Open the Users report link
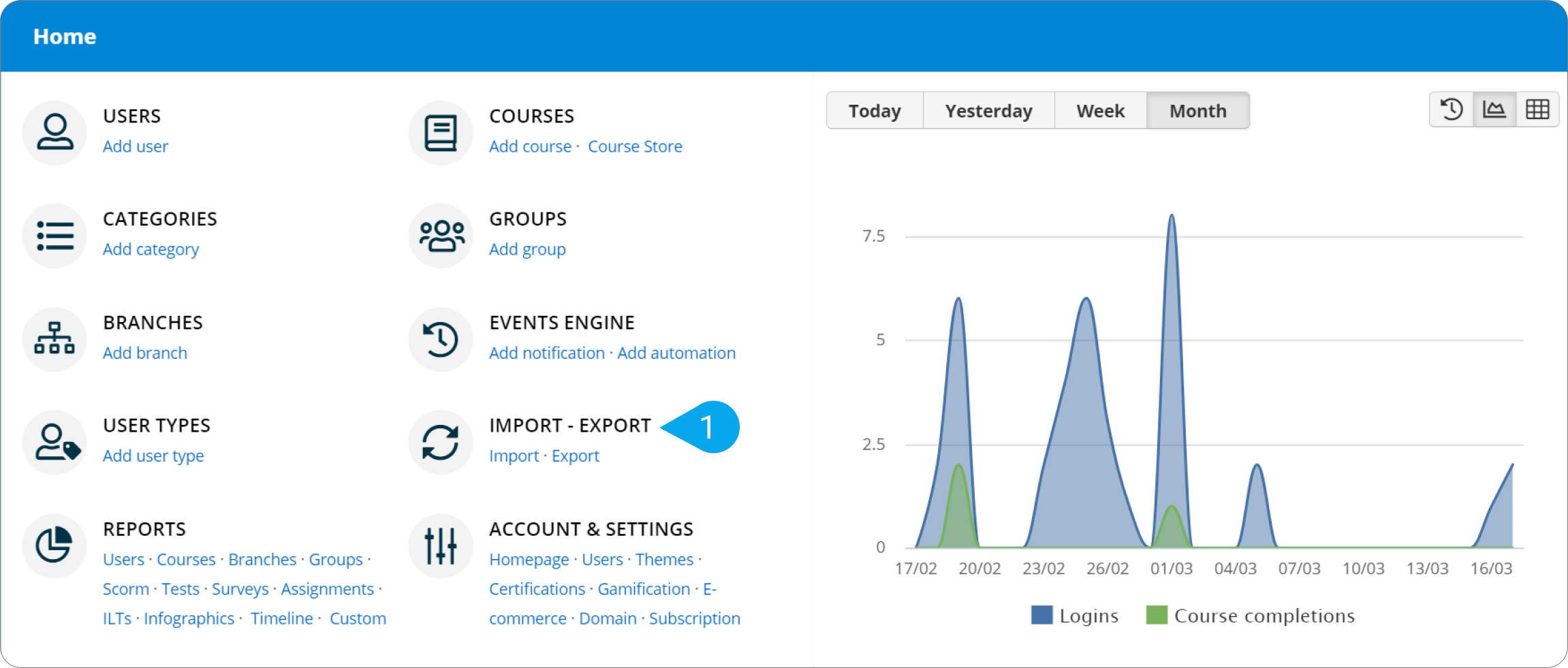 pyautogui.click(x=123, y=559)
